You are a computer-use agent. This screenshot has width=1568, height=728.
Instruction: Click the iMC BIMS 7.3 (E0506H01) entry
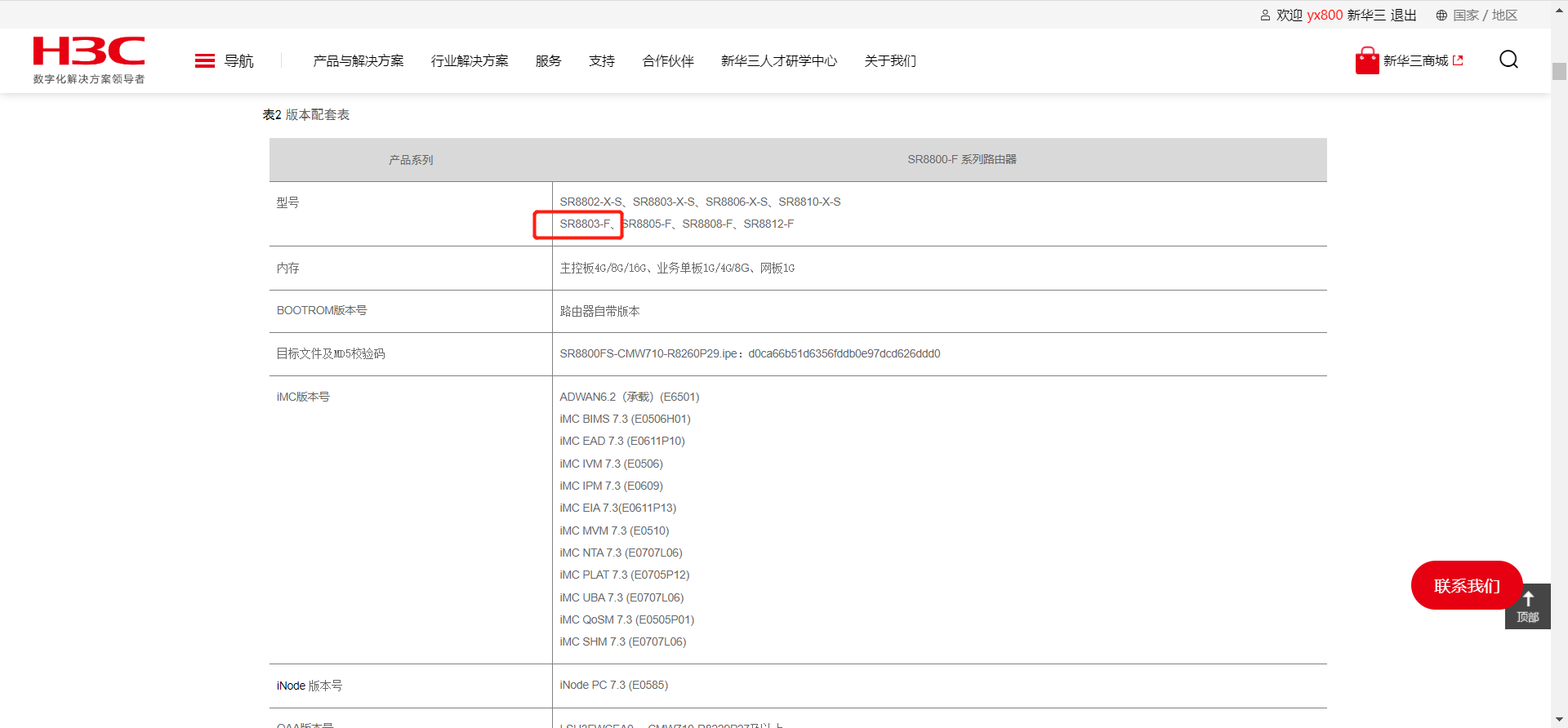(x=625, y=419)
